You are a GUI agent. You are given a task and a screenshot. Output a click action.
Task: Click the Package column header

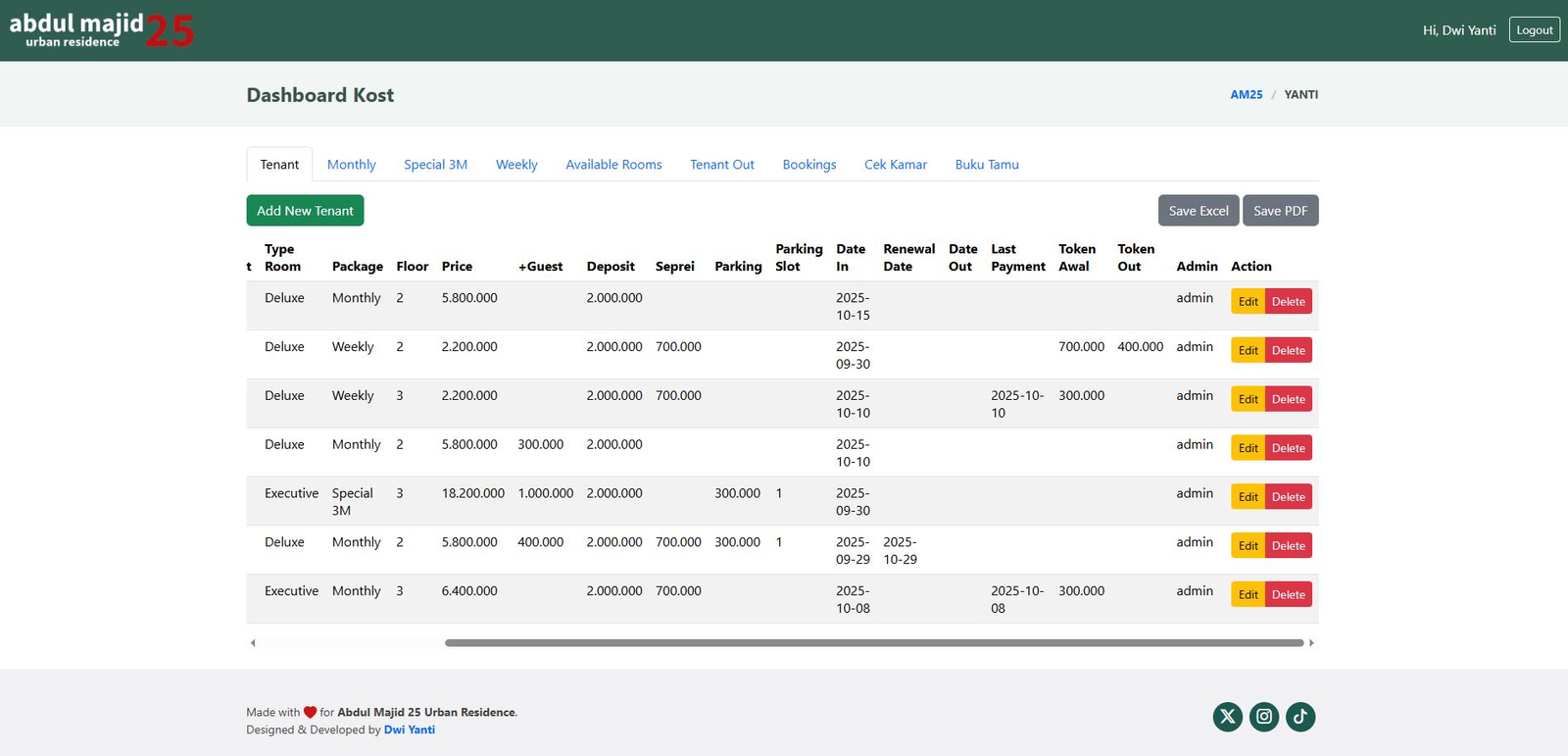[x=358, y=267]
